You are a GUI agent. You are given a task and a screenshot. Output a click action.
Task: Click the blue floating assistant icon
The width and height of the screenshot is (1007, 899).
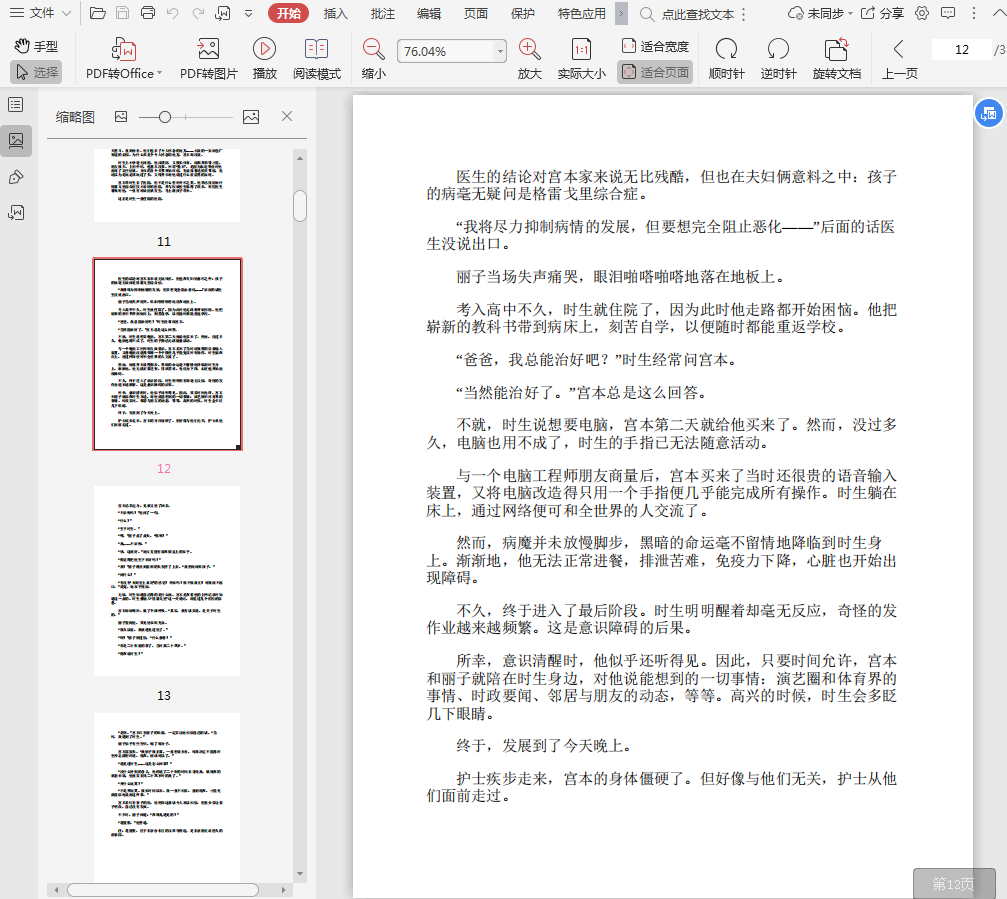[989, 114]
